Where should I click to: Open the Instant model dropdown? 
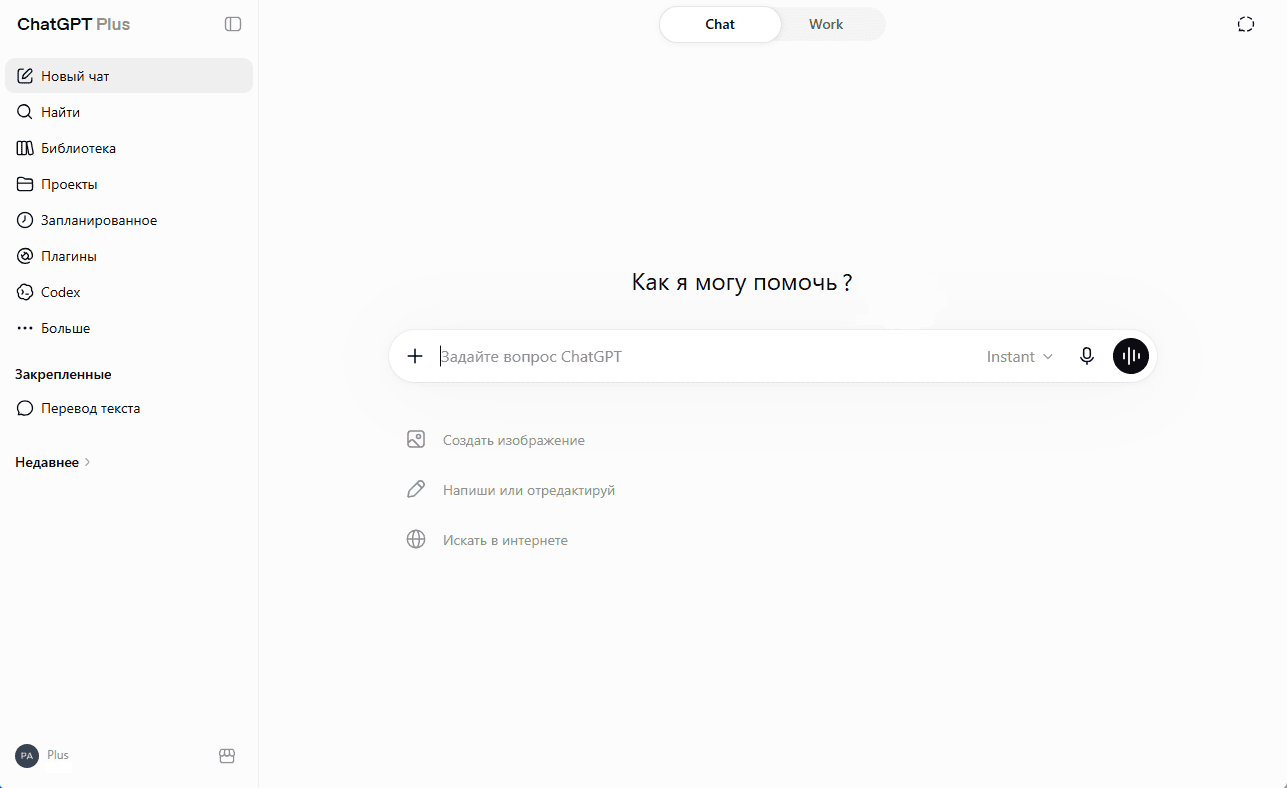point(1020,356)
